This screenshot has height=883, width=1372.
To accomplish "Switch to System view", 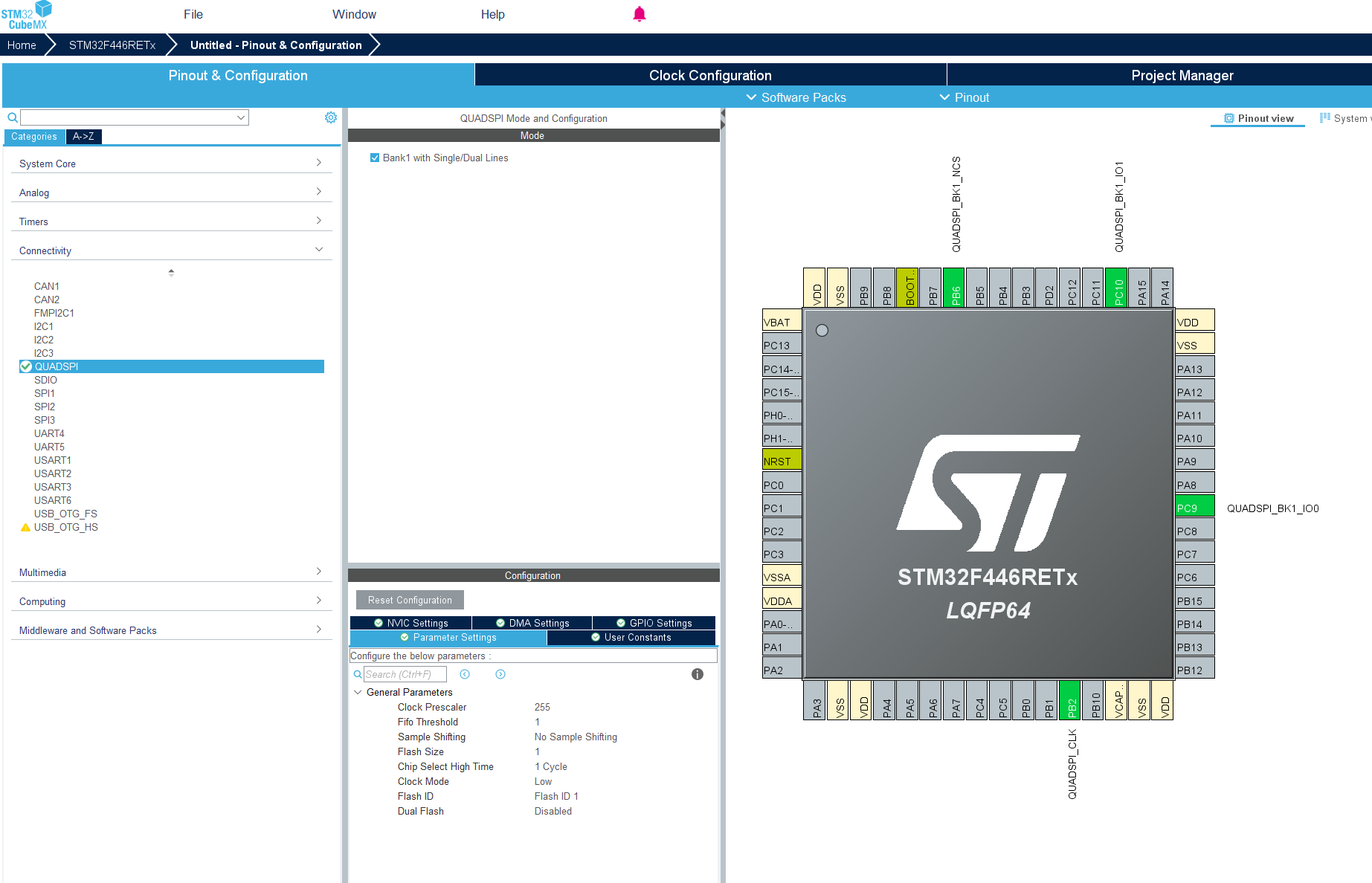I will click(1347, 117).
